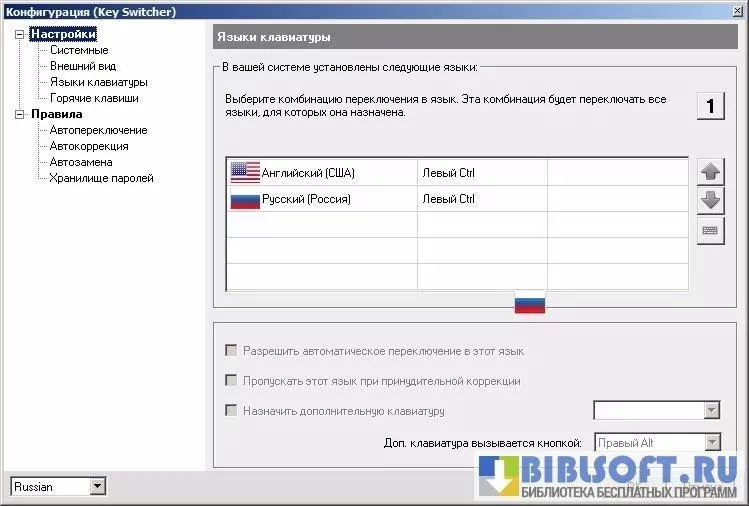
Task: Click the move down arrow button
Action: coord(711,200)
